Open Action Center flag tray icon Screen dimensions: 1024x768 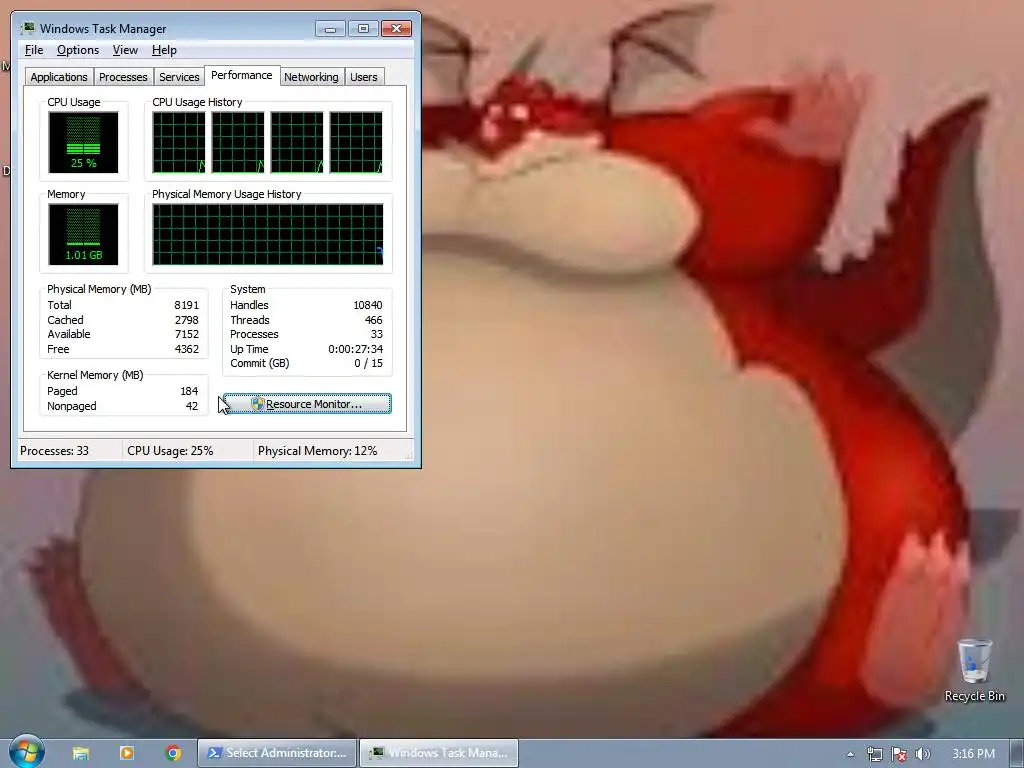point(899,754)
